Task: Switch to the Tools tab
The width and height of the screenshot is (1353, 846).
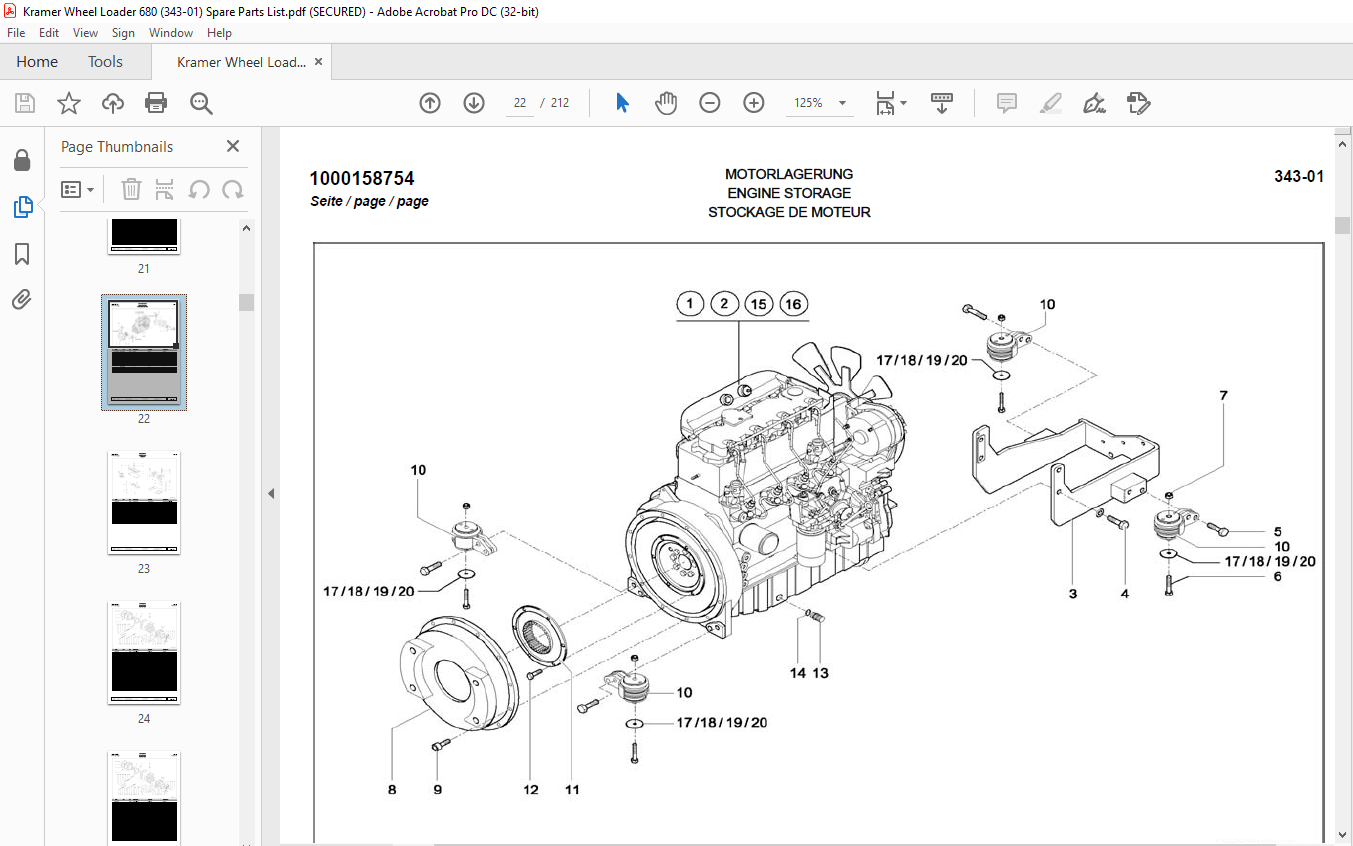Action: point(105,62)
